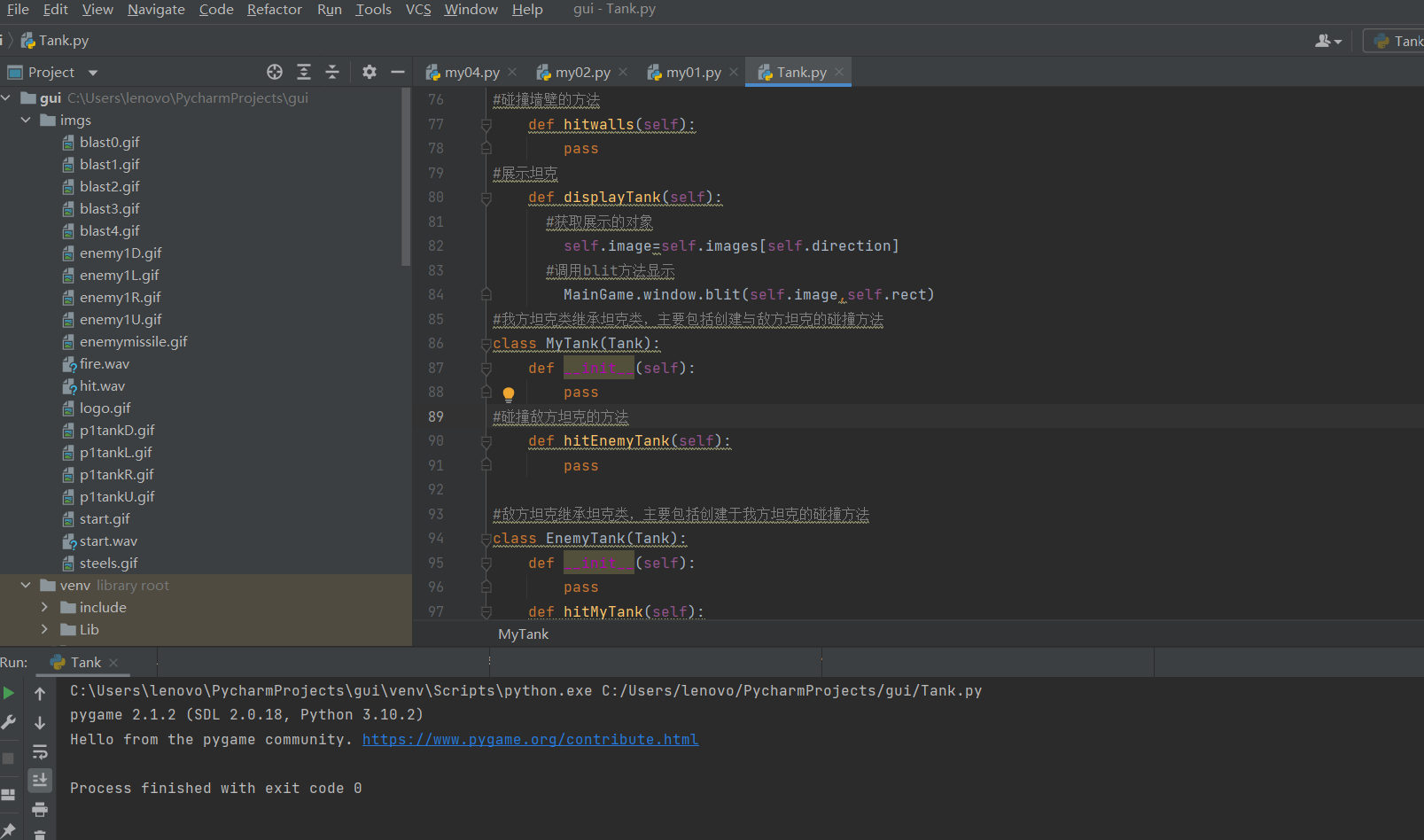Hide the Project tool window
Image resolution: width=1424 pixels, height=840 pixels.
(398, 72)
